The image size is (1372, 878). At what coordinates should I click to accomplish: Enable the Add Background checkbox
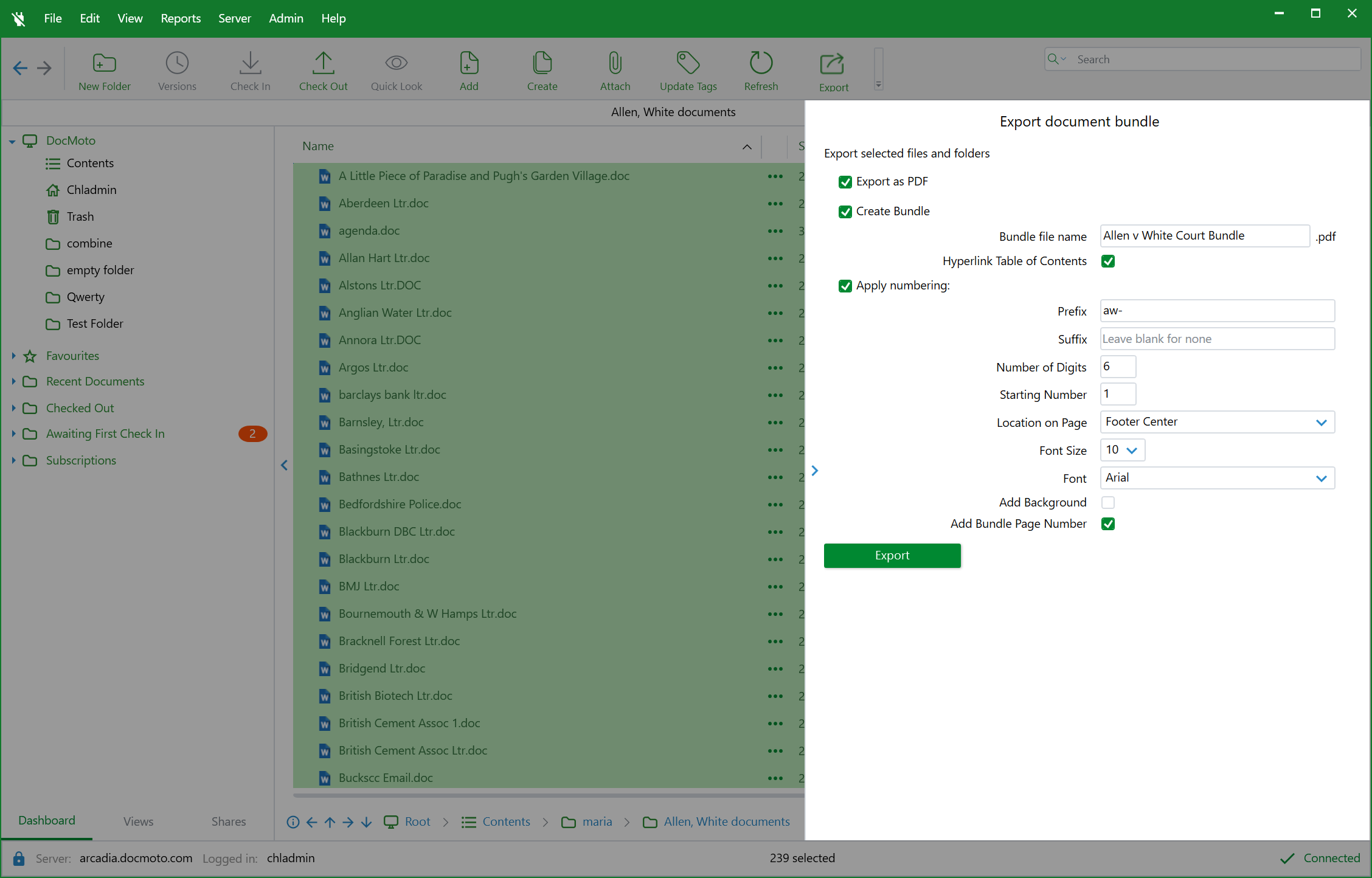tap(1107, 503)
